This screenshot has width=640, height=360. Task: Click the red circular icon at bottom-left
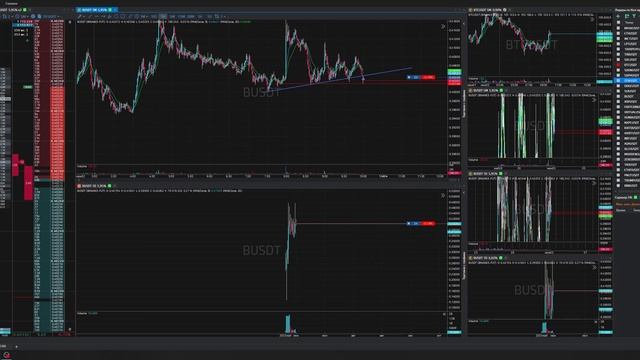pyautogui.click(x=7, y=356)
